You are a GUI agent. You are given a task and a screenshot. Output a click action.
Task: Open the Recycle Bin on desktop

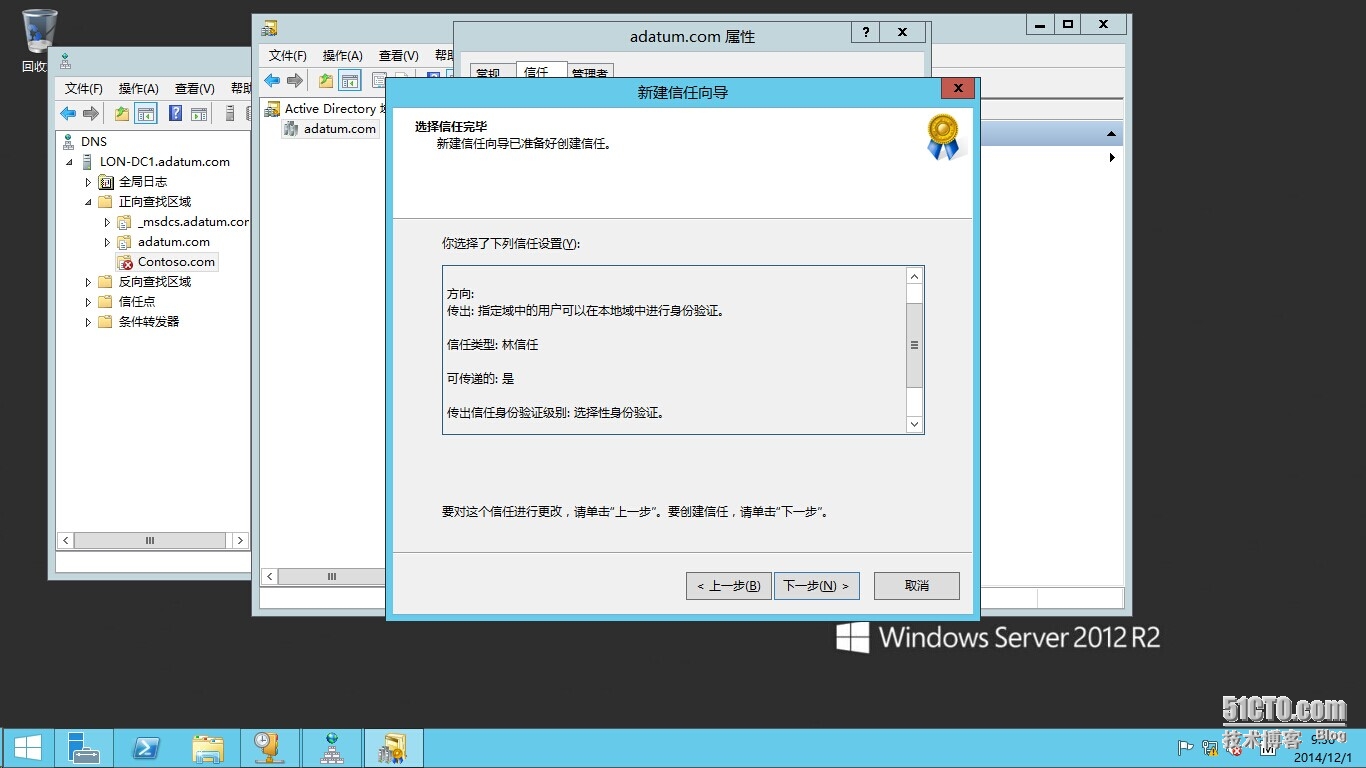[39, 40]
